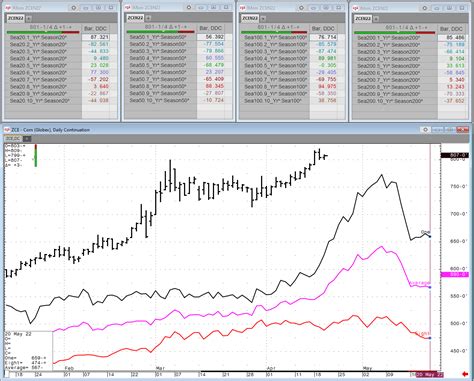Image resolution: width=474 pixels, height=381 pixels.
Task: Select ZCEN22 tab in Sea50 monitor window
Action: tap(135, 18)
